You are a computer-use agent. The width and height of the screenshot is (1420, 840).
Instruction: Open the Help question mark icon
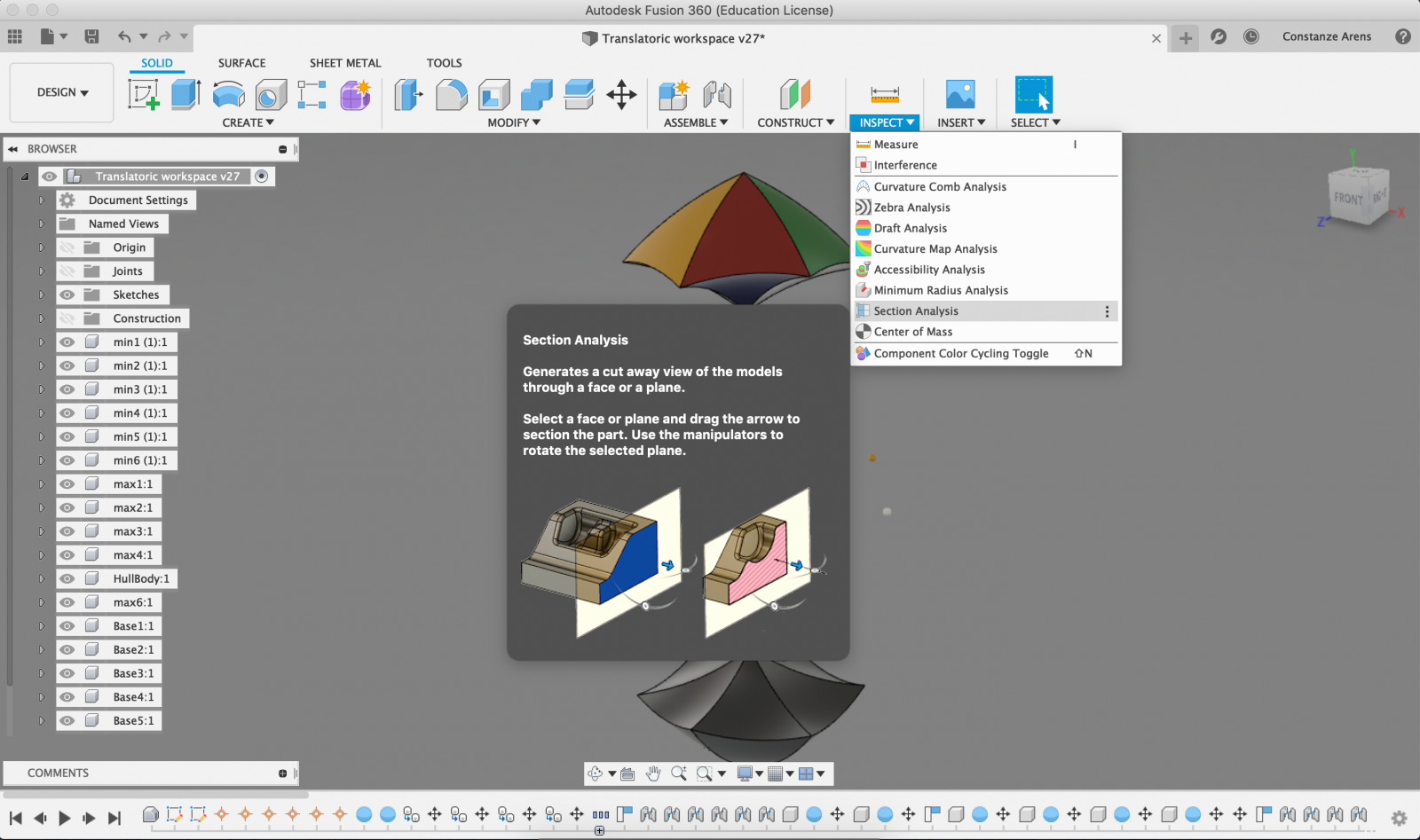pos(1402,36)
